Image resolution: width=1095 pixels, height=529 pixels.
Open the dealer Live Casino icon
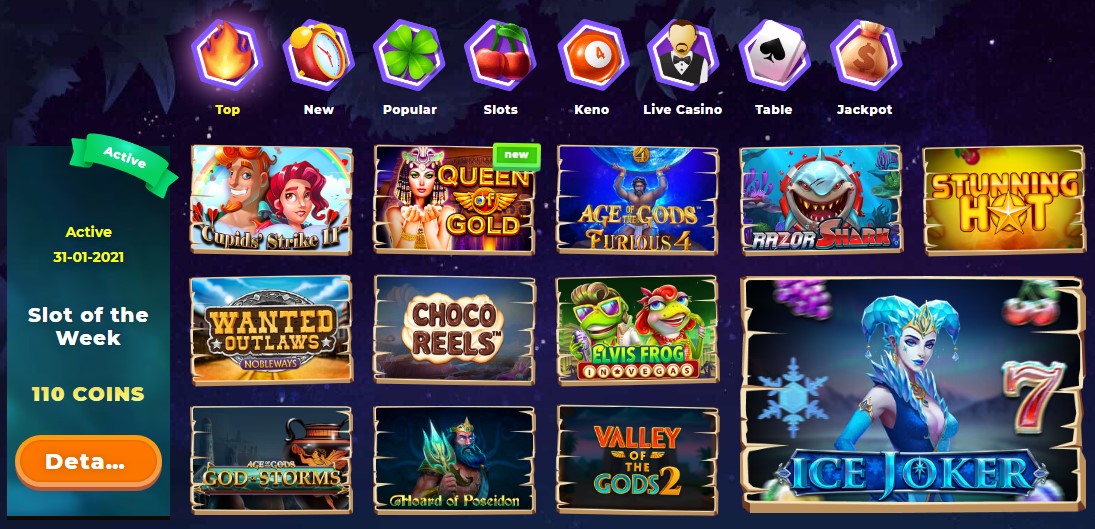[x=682, y=55]
